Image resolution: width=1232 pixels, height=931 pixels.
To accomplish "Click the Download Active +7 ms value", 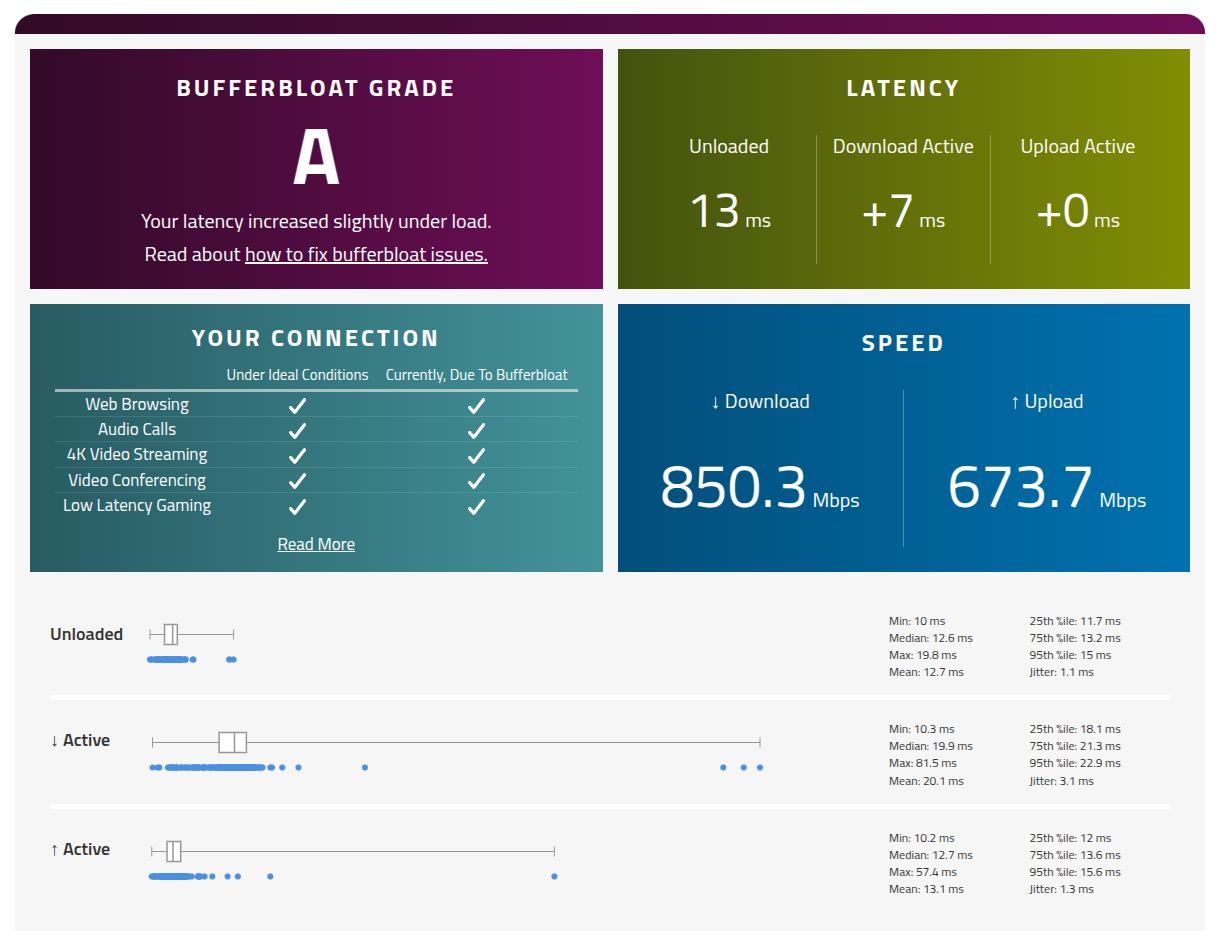I will 903,212.
